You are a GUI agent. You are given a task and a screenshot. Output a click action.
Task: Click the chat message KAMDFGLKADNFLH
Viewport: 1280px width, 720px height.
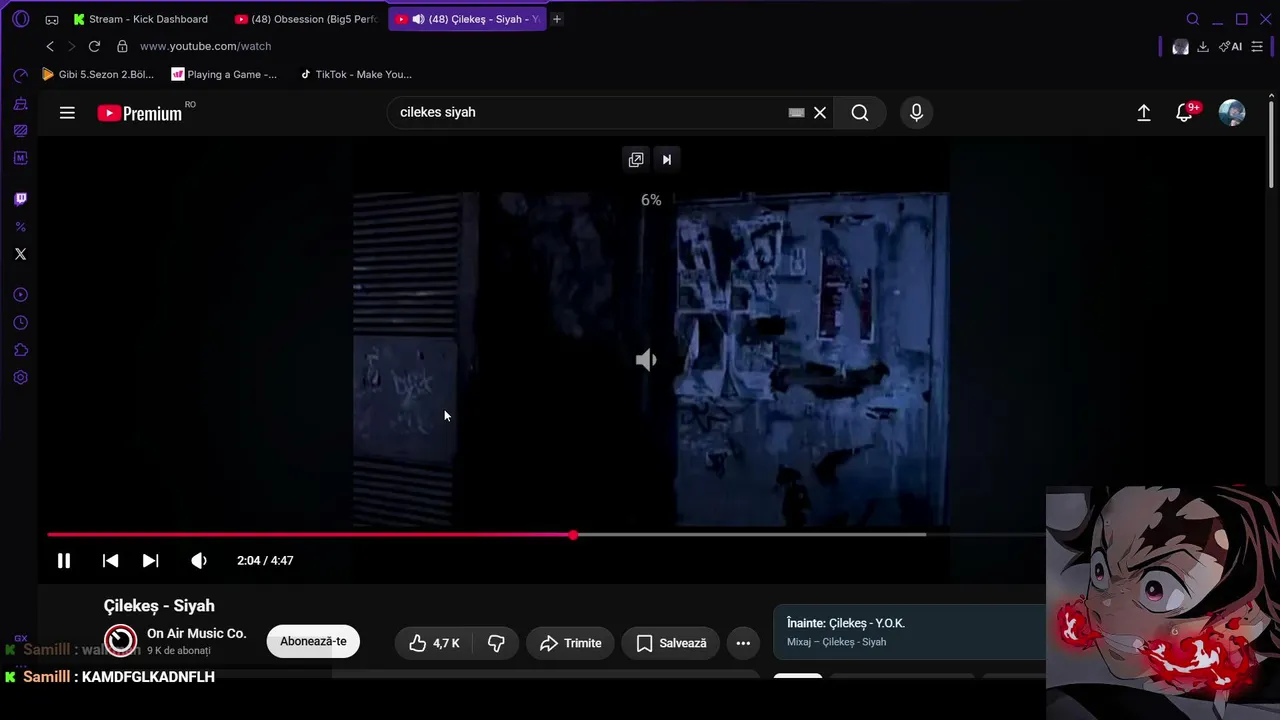point(148,677)
